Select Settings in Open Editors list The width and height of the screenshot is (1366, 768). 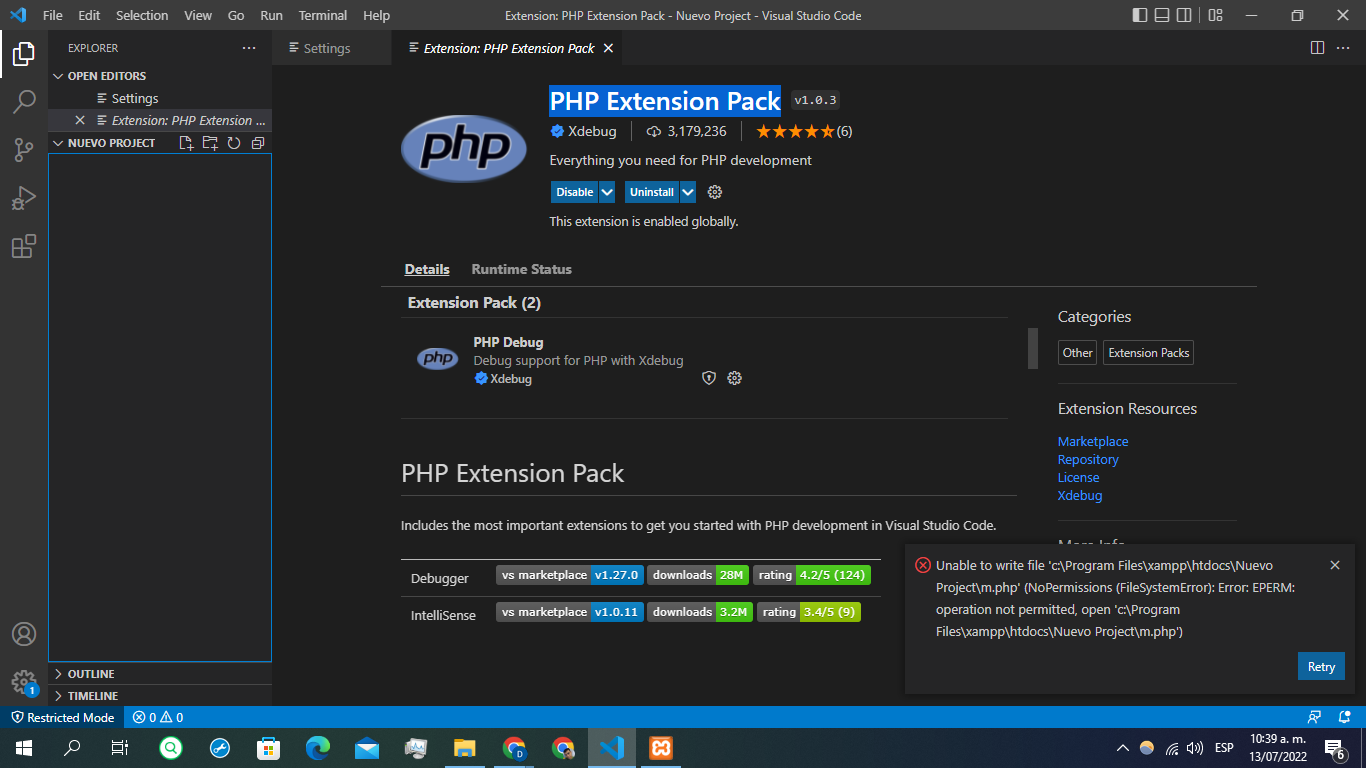click(160, 98)
